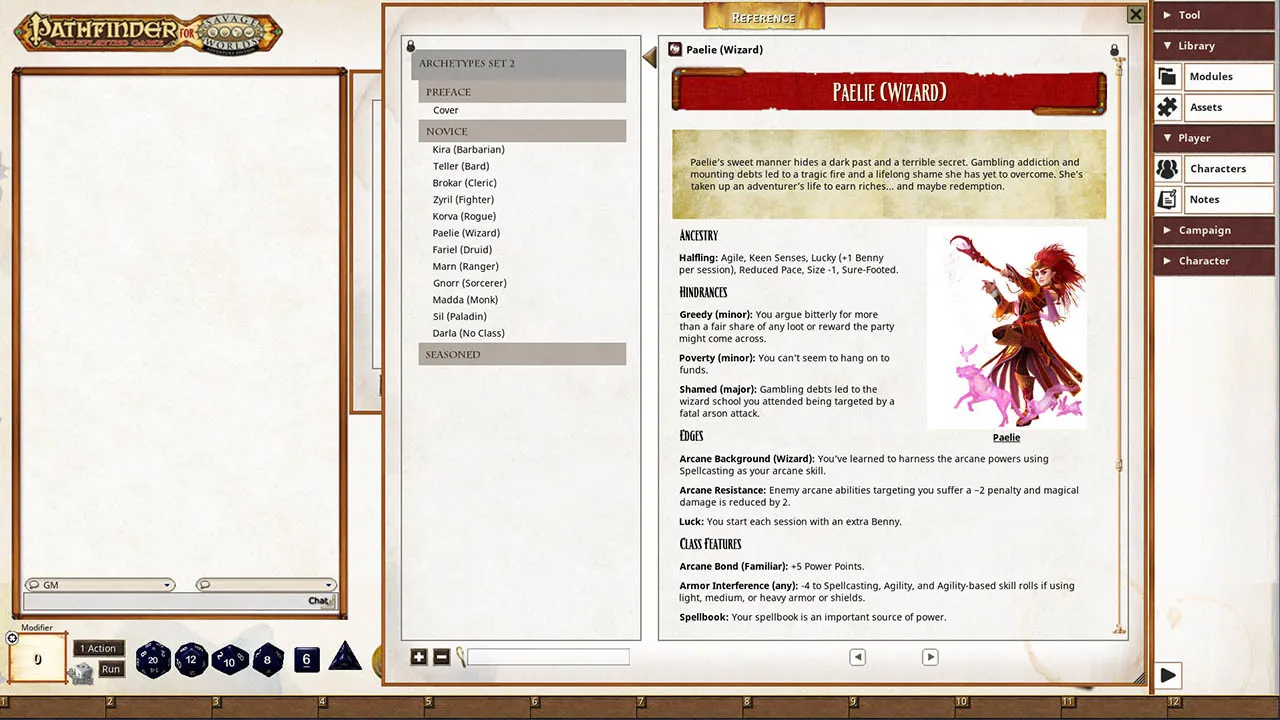Select Darla (No Class) in the index
This screenshot has height=720, width=1280.
(469, 333)
